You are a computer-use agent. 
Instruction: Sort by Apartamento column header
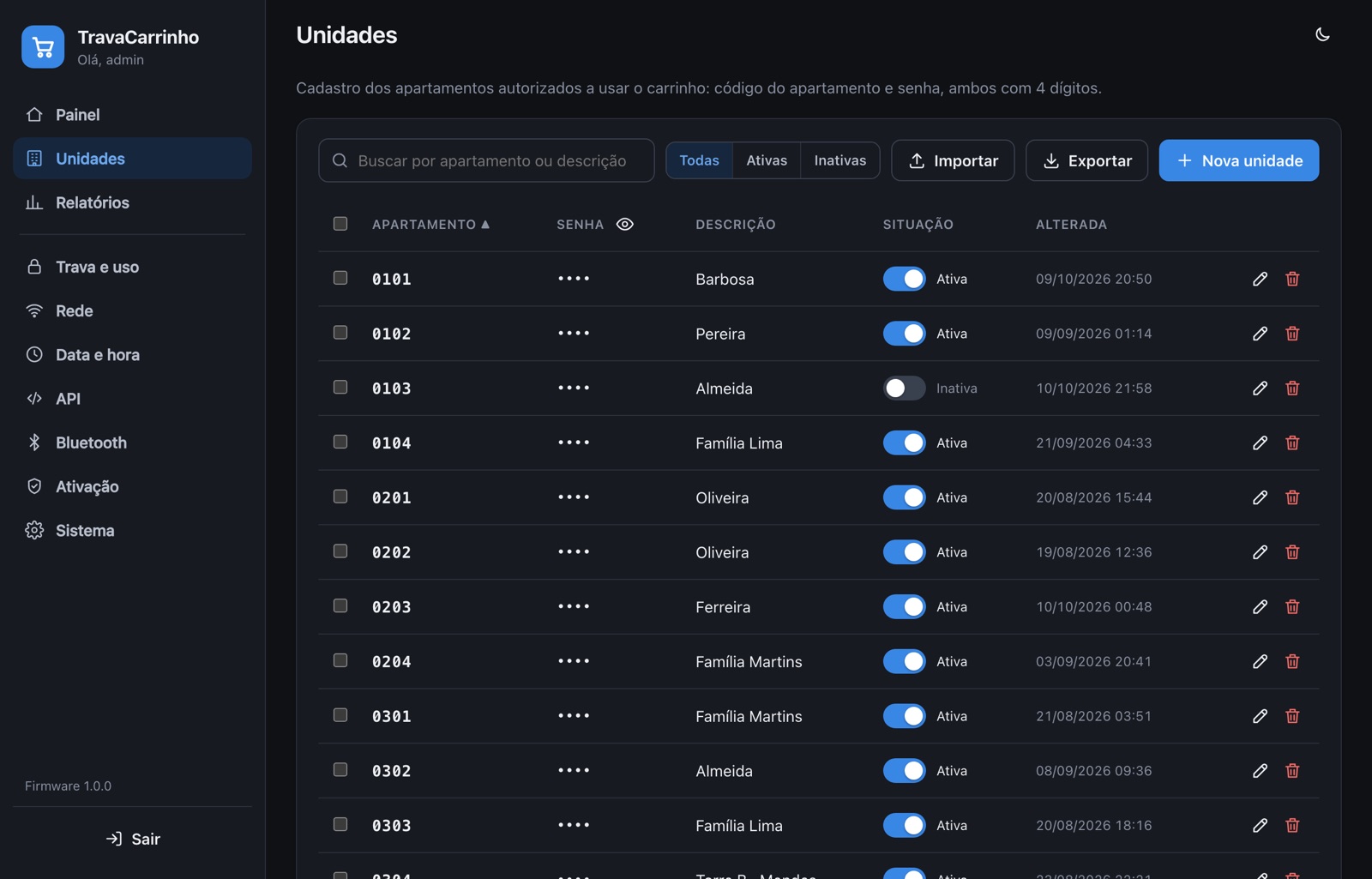click(430, 225)
